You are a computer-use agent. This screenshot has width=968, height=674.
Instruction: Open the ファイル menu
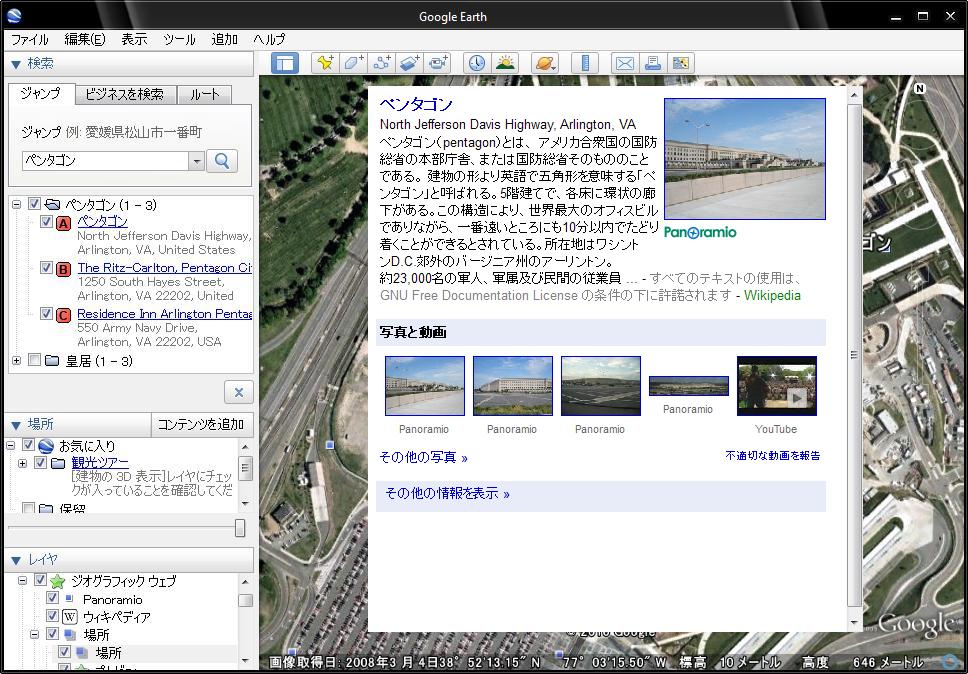pos(30,40)
